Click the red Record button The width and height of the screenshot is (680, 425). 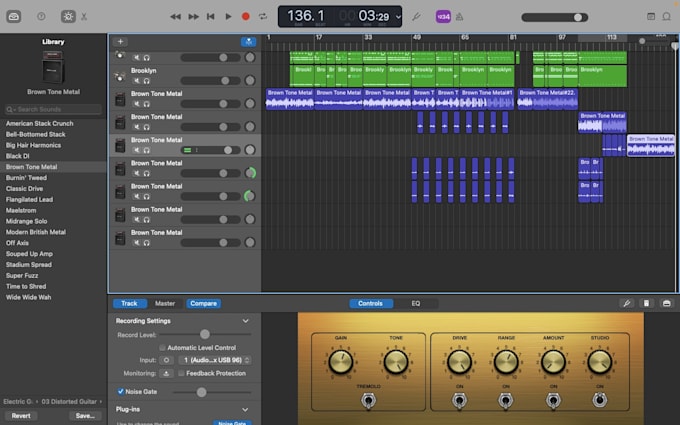pyautogui.click(x=245, y=16)
